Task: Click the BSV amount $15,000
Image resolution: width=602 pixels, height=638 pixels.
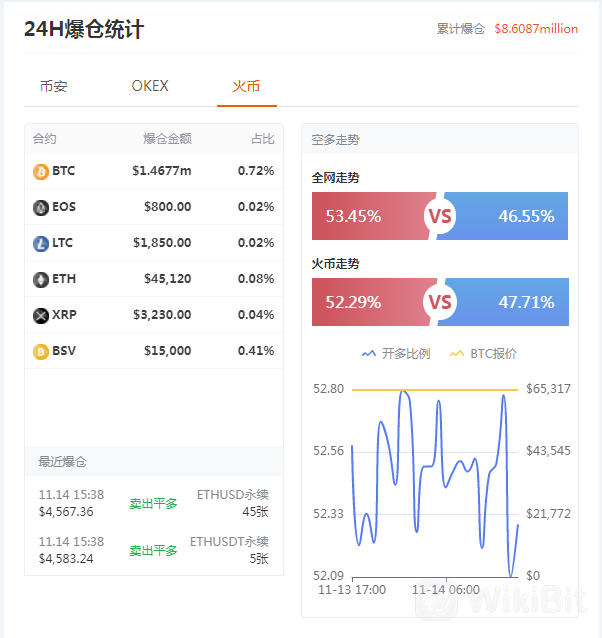Action: click(x=168, y=351)
